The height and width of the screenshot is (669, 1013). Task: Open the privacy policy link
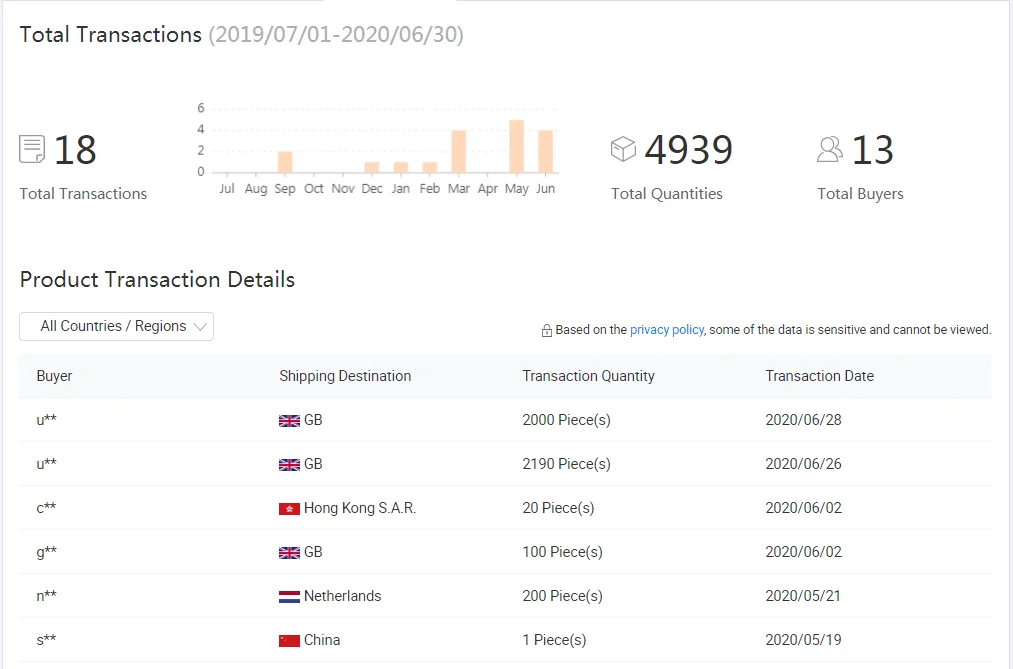pyautogui.click(x=666, y=329)
